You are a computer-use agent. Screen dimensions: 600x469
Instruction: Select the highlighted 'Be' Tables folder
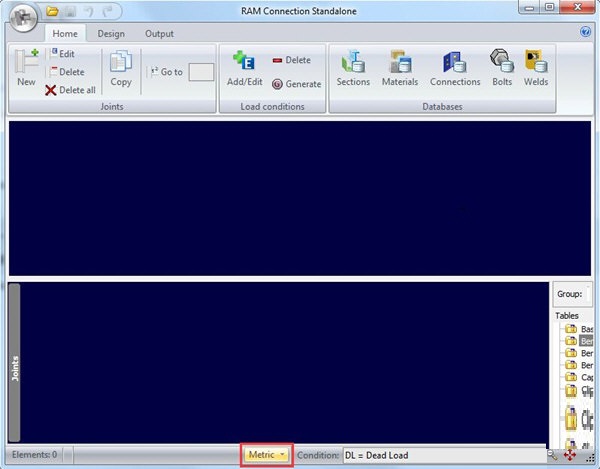tap(578, 341)
